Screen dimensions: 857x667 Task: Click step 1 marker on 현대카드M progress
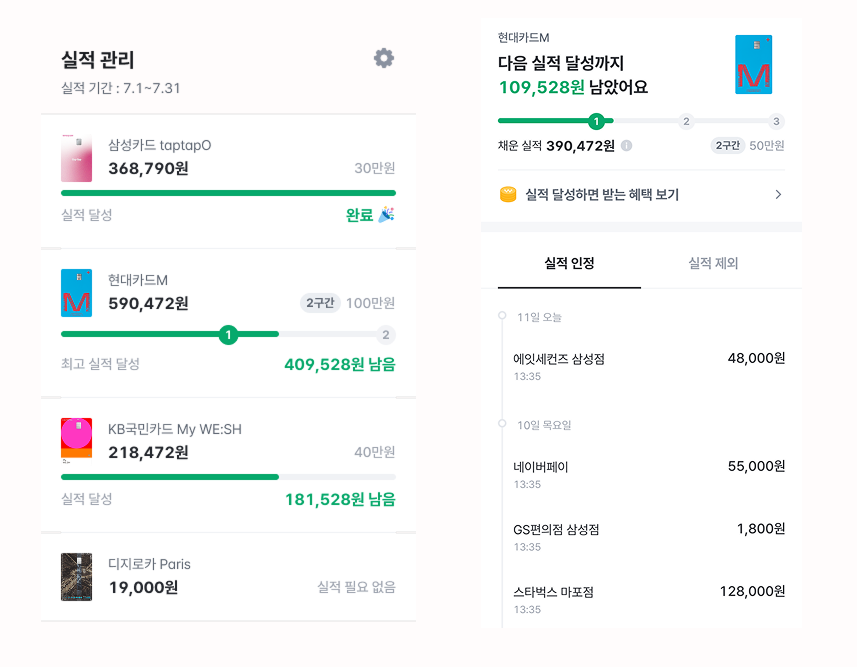(228, 335)
